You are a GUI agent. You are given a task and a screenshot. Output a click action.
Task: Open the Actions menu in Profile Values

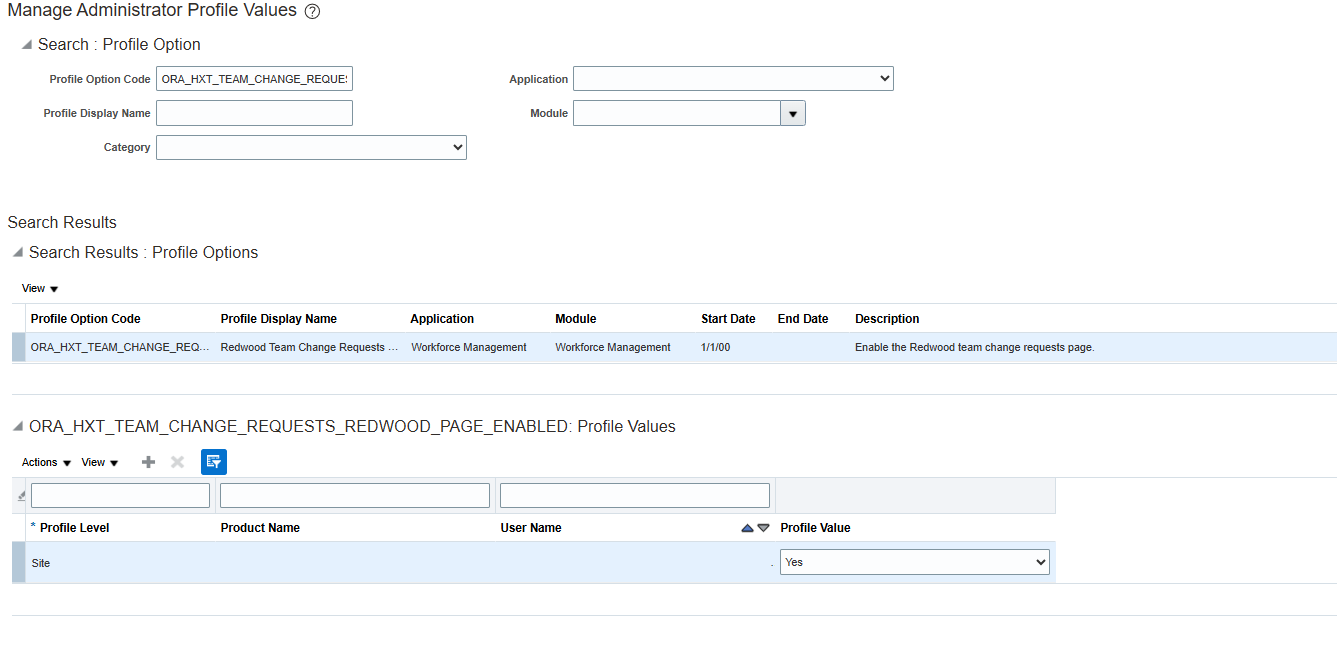46,462
